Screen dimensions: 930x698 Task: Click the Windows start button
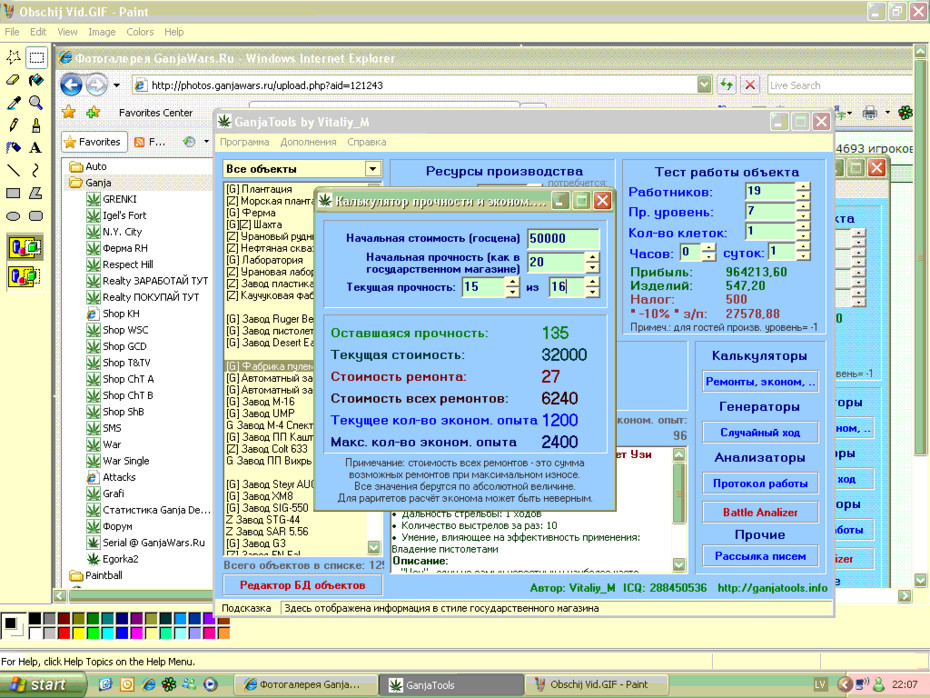[40, 684]
